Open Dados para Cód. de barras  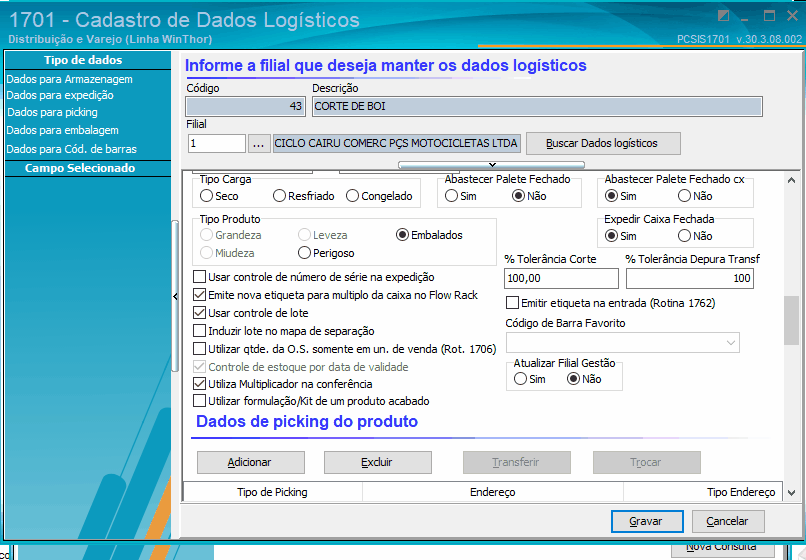tap(71, 149)
